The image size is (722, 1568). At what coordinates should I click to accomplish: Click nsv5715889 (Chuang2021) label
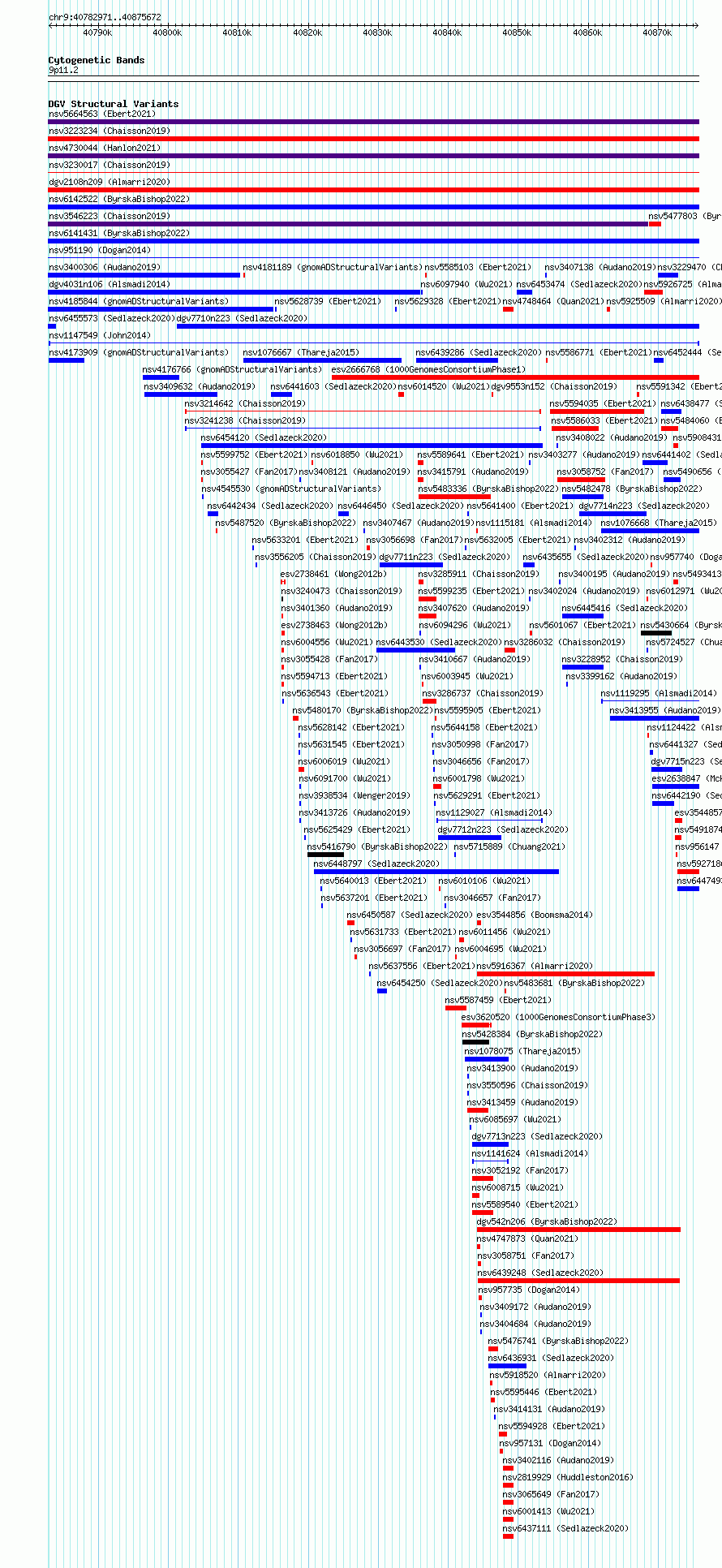pos(509,847)
